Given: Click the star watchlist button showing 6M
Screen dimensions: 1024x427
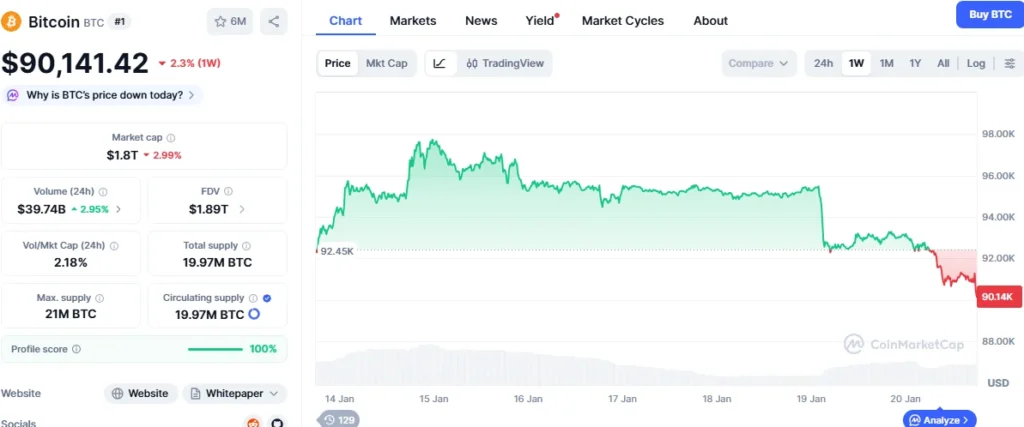Looking at the screenshot, I should (x=230, y=20).
